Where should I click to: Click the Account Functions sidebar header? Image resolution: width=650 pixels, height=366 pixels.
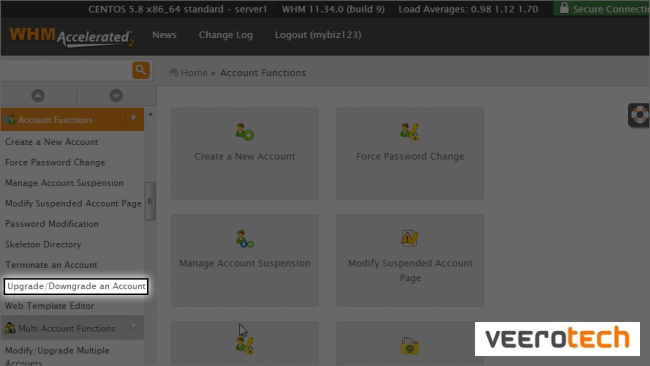tap(72, 119)
